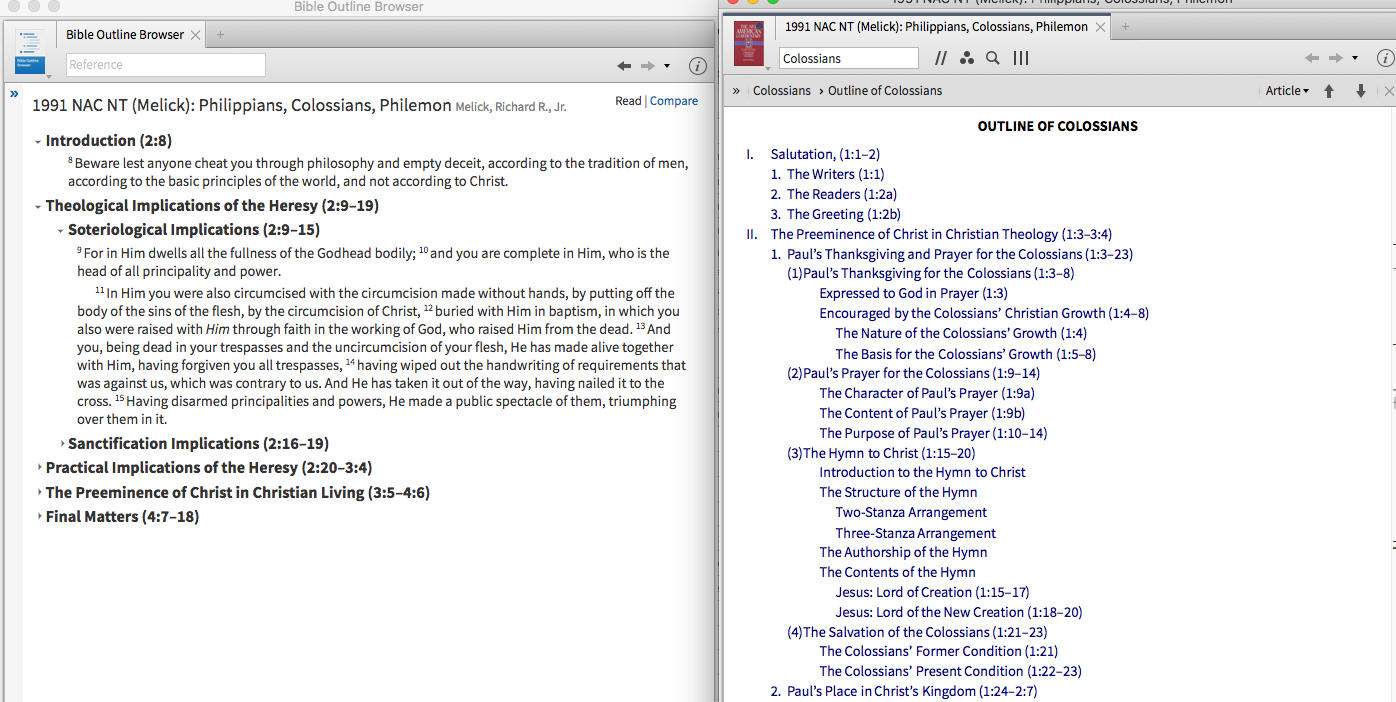Expand Preeminence of Christ in Christian Living
Image resolution: width=1396 pixels, height=702 pixels.
(39, 493)
